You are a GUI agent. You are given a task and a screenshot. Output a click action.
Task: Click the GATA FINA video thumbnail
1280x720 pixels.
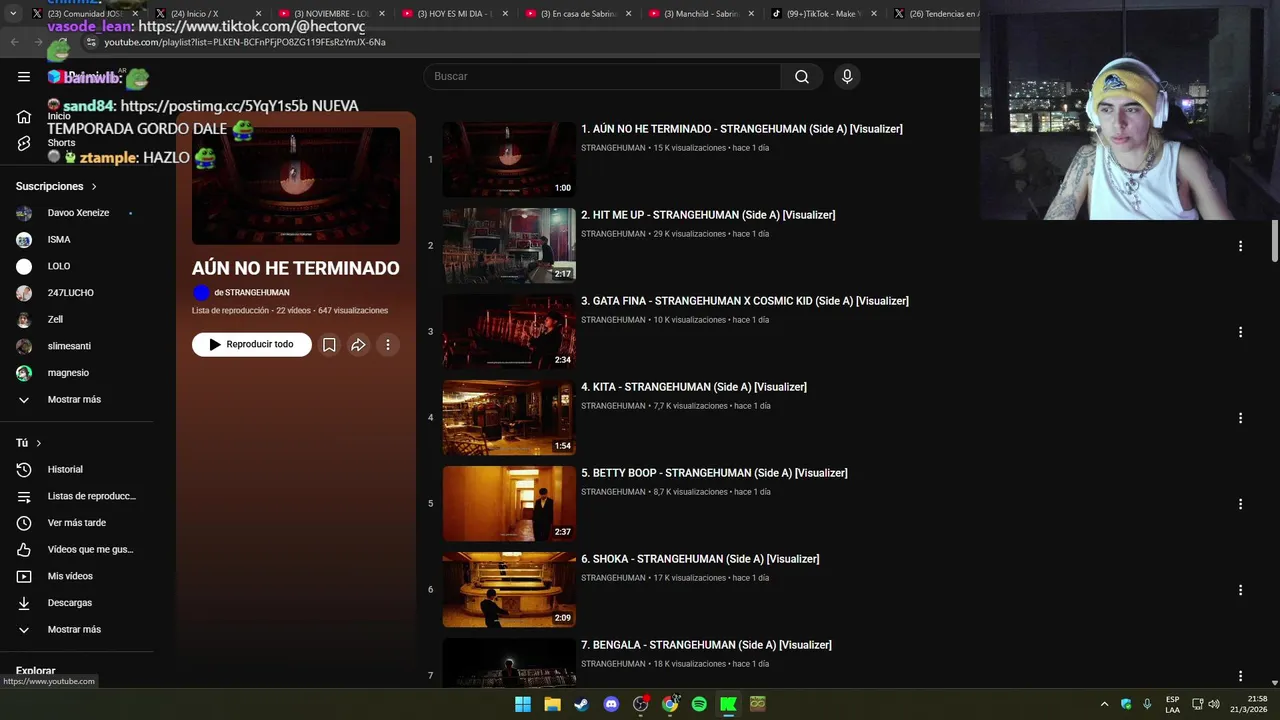click(509, 332)
